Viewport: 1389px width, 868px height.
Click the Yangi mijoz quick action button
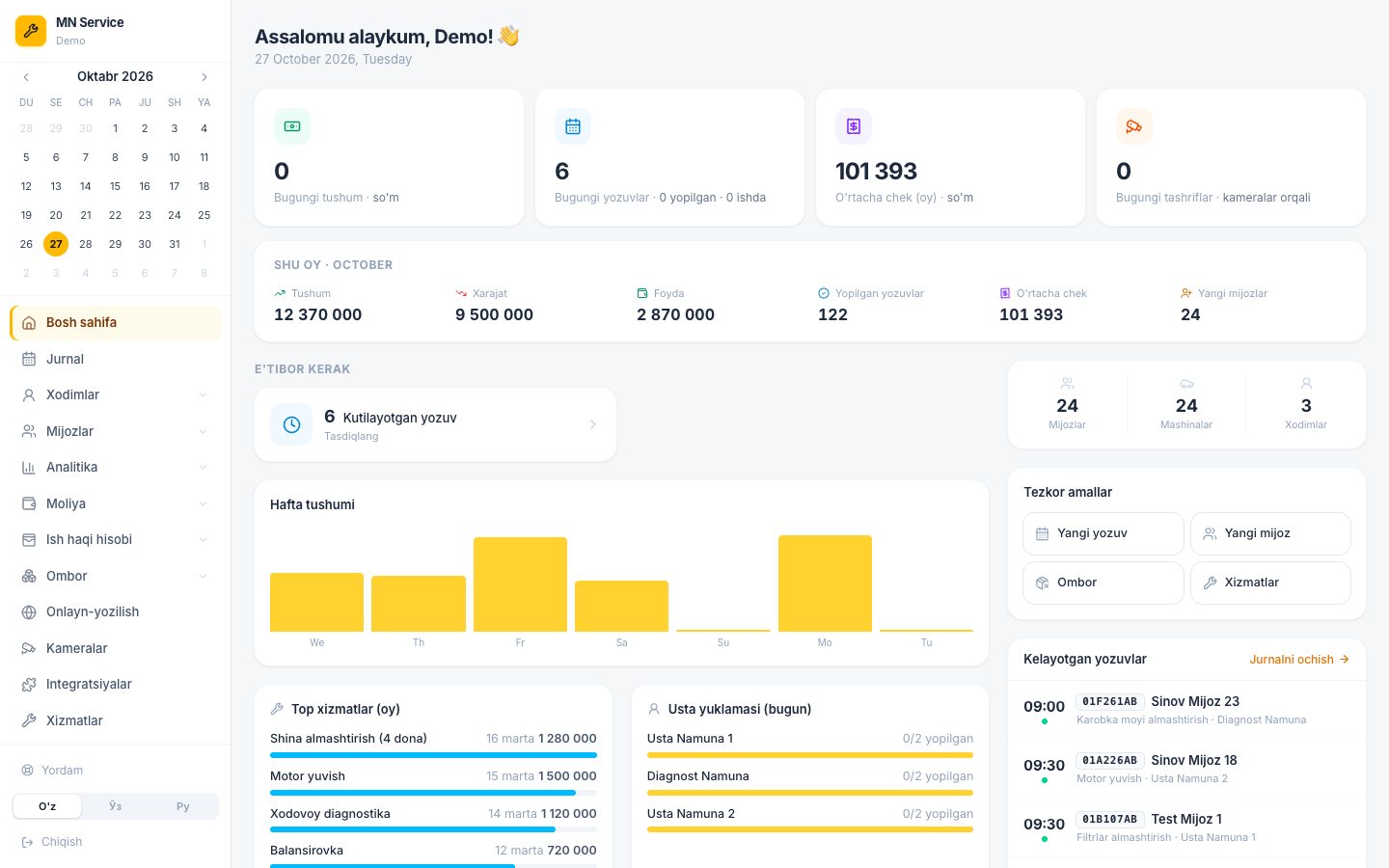pos(1271,533)
